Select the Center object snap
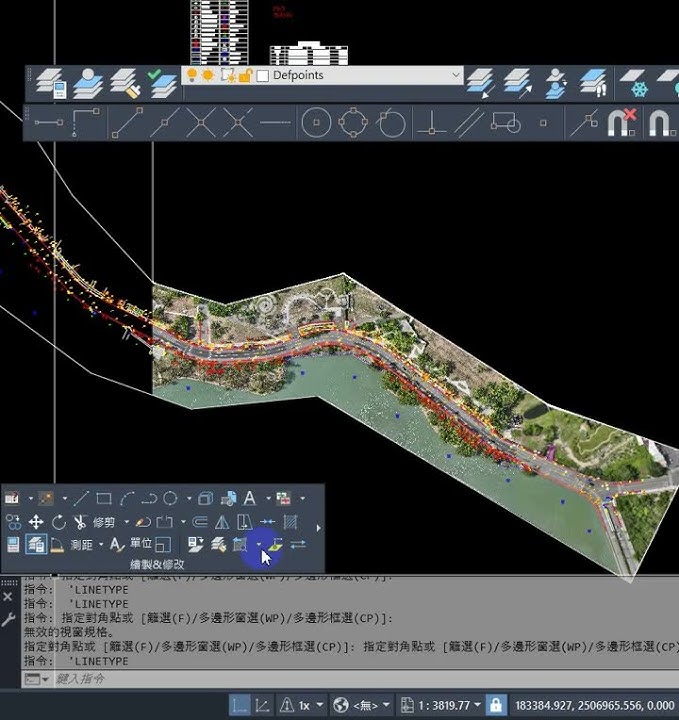This screenshot has height=720, width=679. pos(316,123)
